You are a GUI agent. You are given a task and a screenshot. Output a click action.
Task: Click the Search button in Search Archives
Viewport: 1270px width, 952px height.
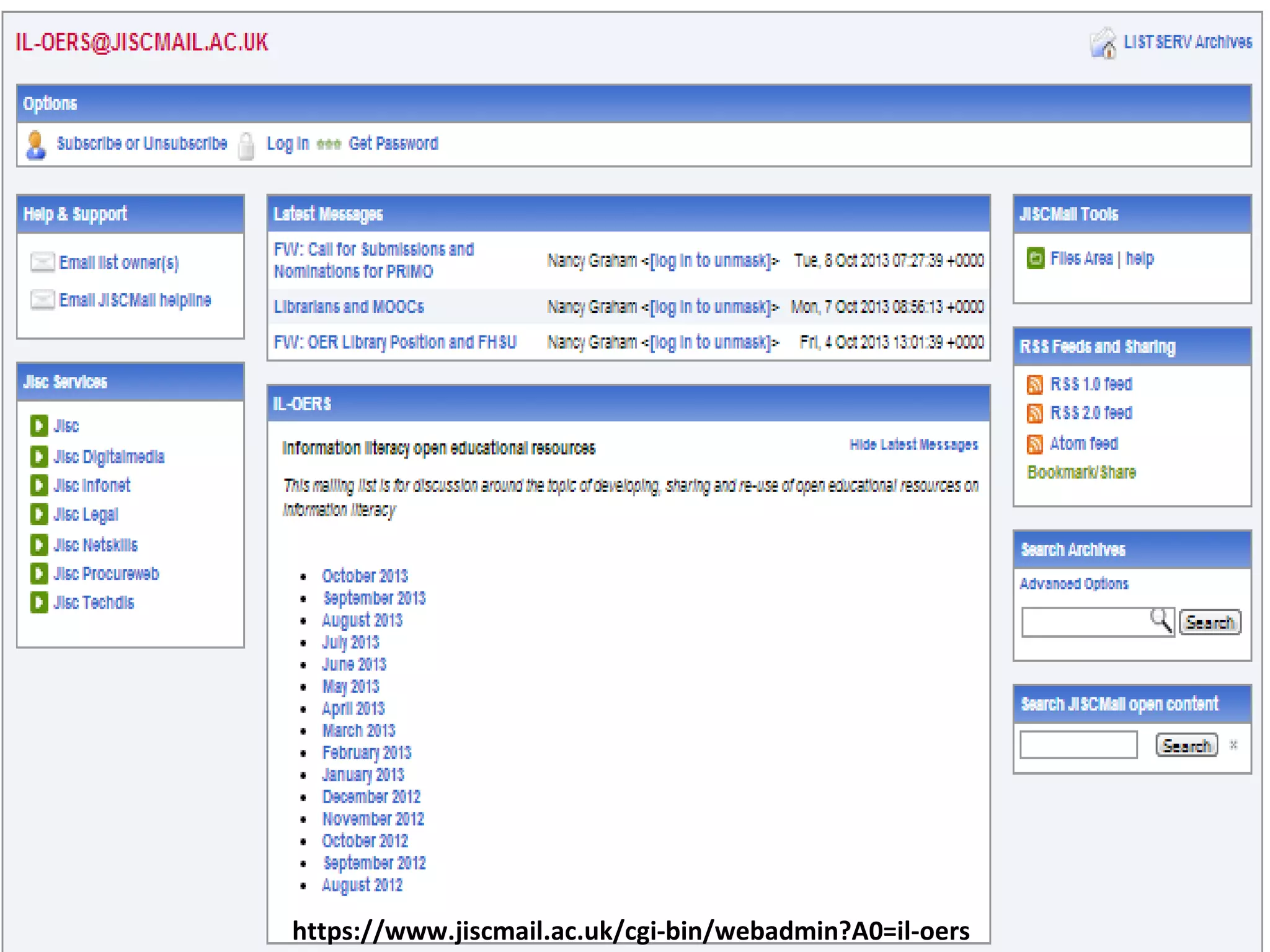coord(1210,622)
